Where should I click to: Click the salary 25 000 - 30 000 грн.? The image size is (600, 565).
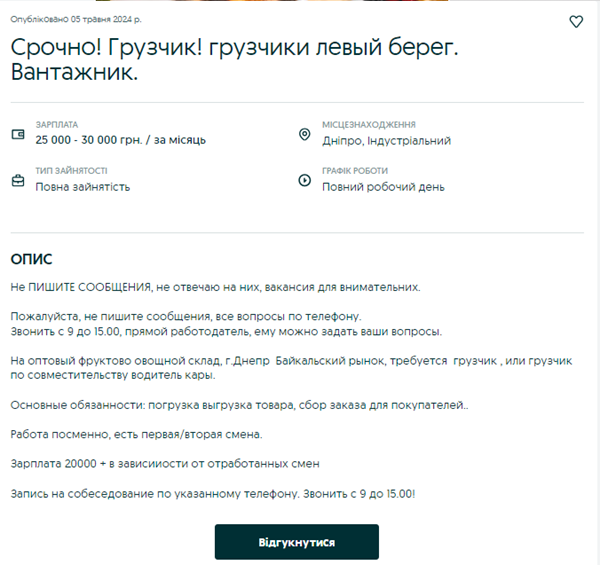coord(120,141)
